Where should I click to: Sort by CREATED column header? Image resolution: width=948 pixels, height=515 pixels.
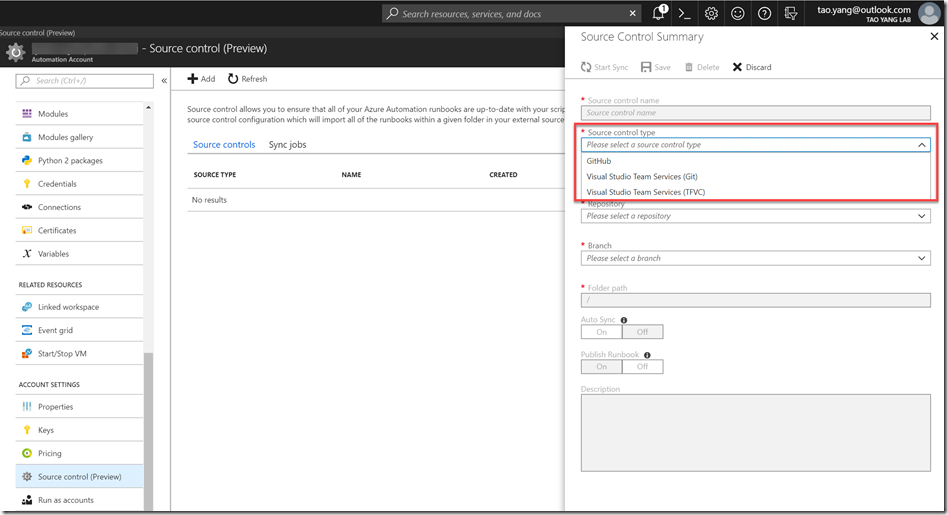click(x=503, y=175)
